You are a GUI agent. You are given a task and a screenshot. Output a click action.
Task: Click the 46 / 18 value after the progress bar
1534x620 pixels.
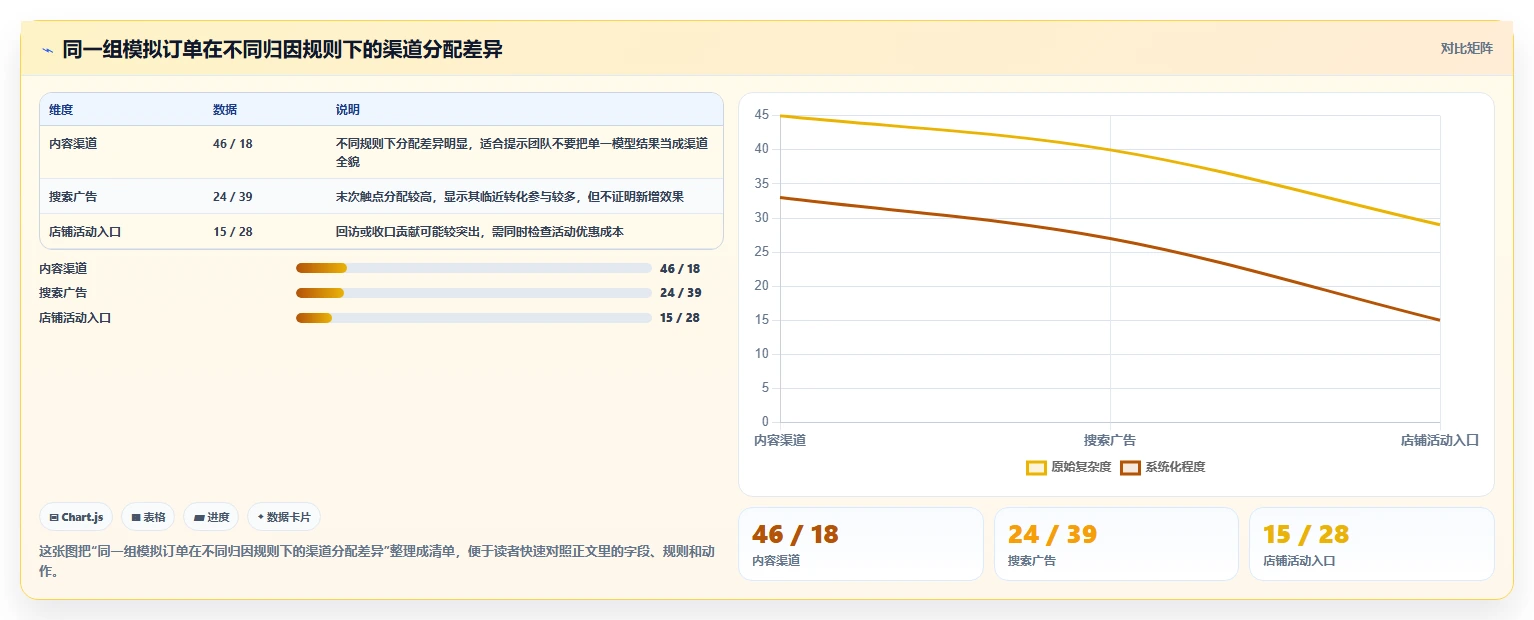pos(680,268)
